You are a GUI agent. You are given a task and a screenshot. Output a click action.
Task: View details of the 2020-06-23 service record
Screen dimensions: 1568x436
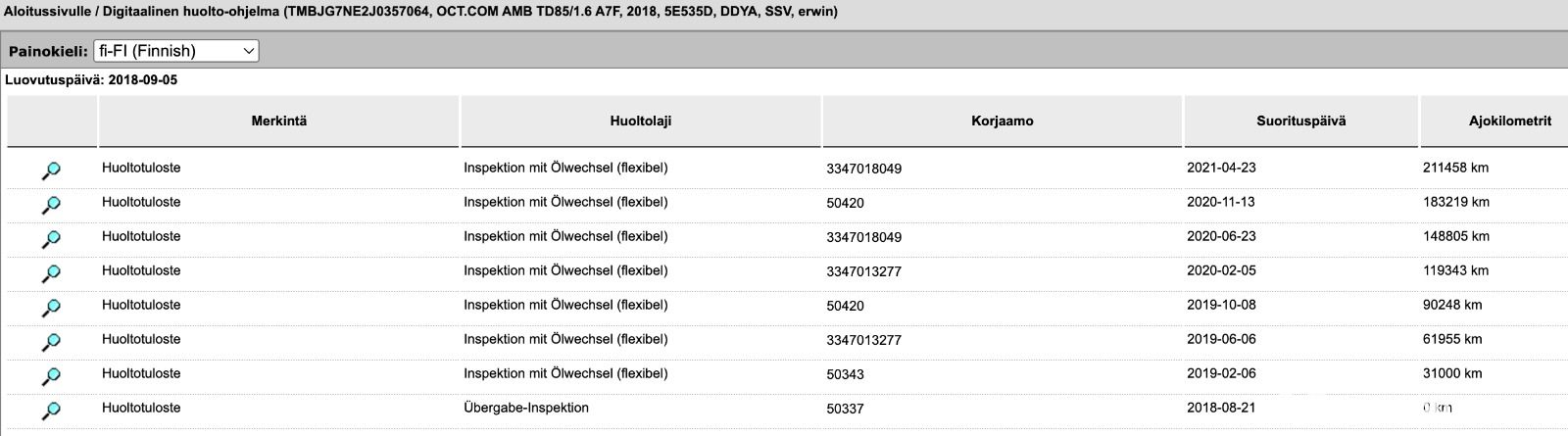pos(51,239)
